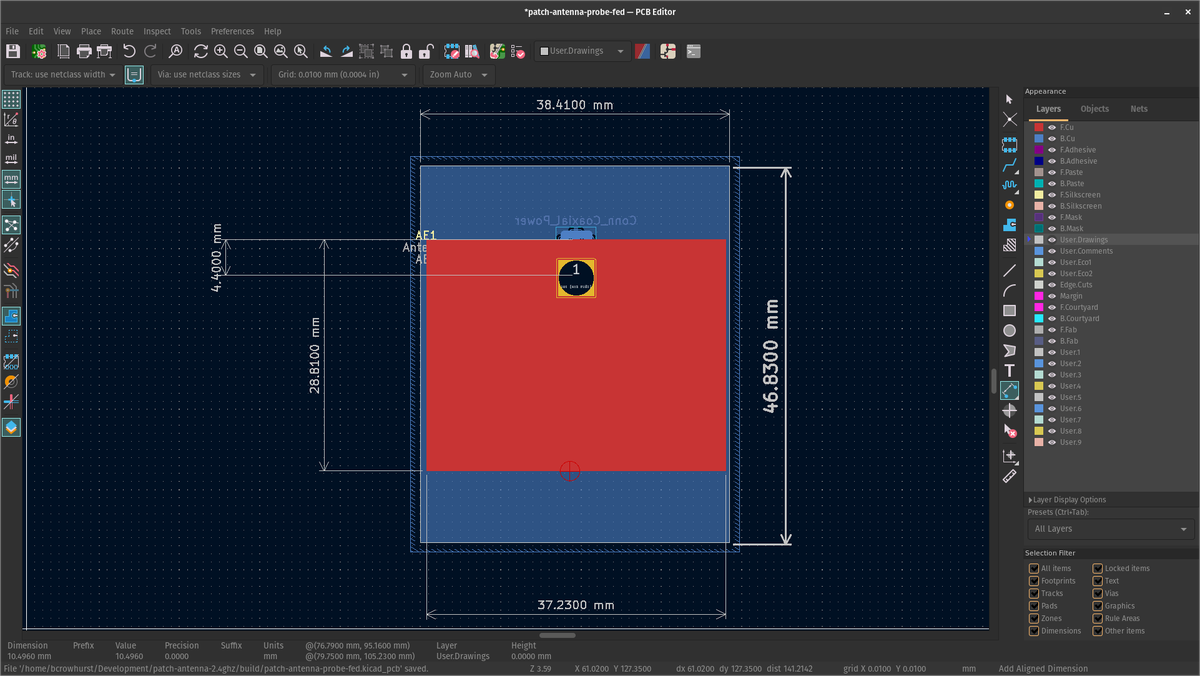Screen dimensions: 1200x676
Task: Select the Draw Rectangle tool
Action: [1009, 310]
